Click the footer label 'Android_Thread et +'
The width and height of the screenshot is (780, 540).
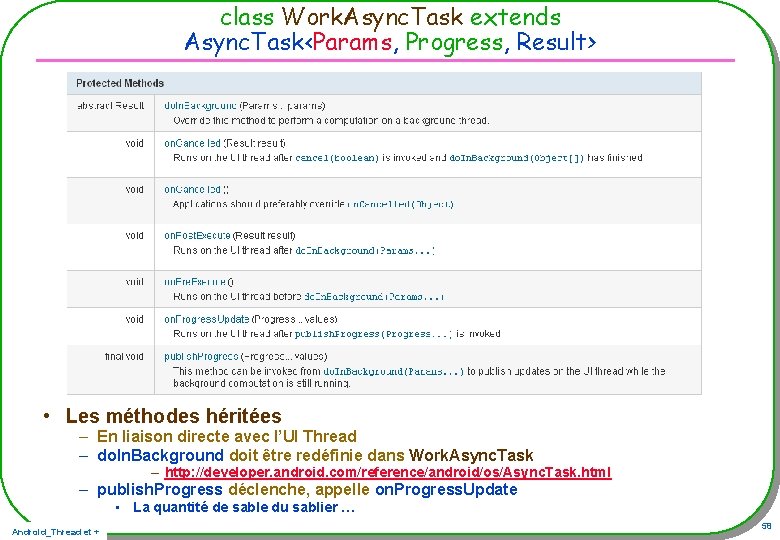point(55,532)
